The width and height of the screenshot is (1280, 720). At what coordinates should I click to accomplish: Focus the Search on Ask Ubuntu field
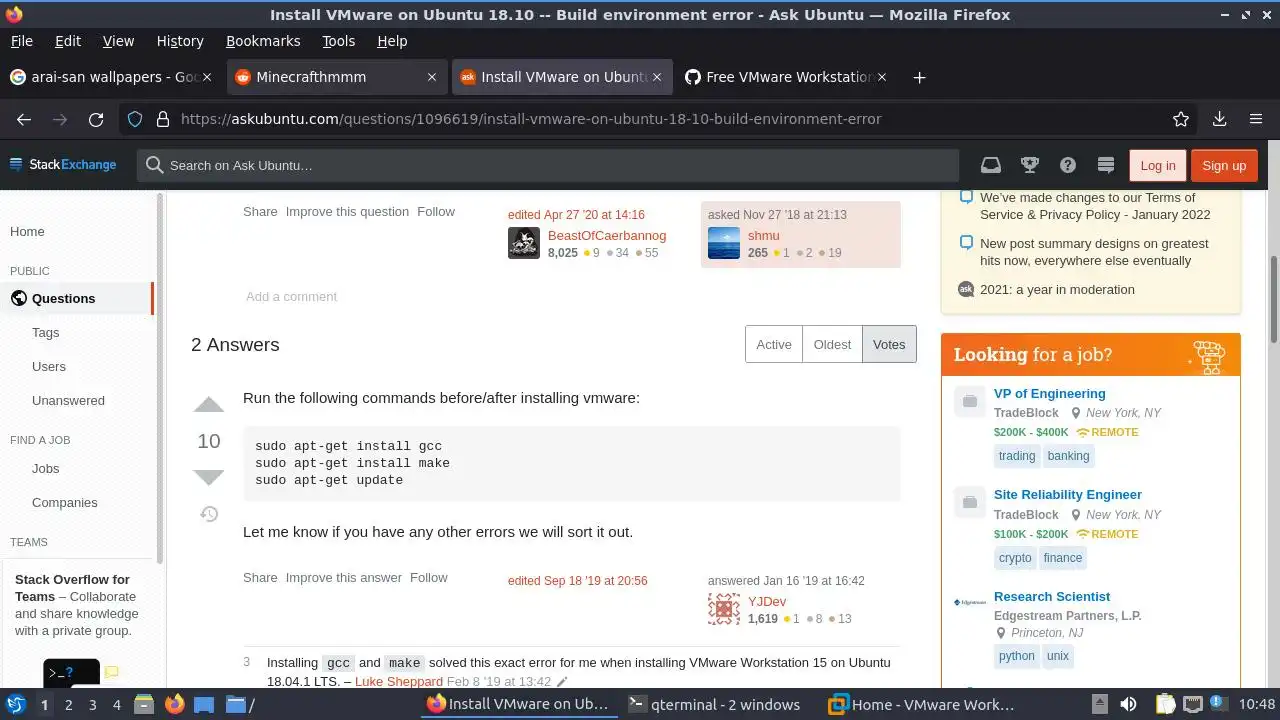click(x=548, y=165)
